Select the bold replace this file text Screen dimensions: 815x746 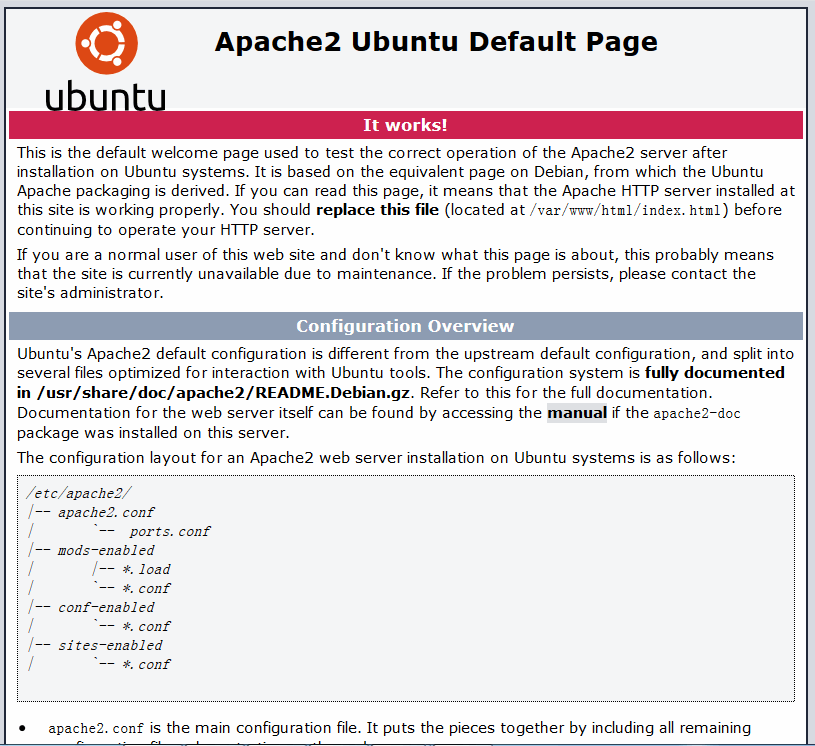pos(377,210)
